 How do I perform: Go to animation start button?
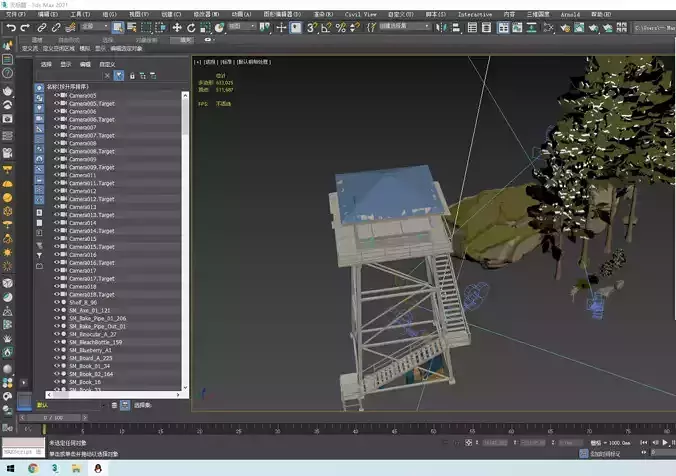pos(644,442)
